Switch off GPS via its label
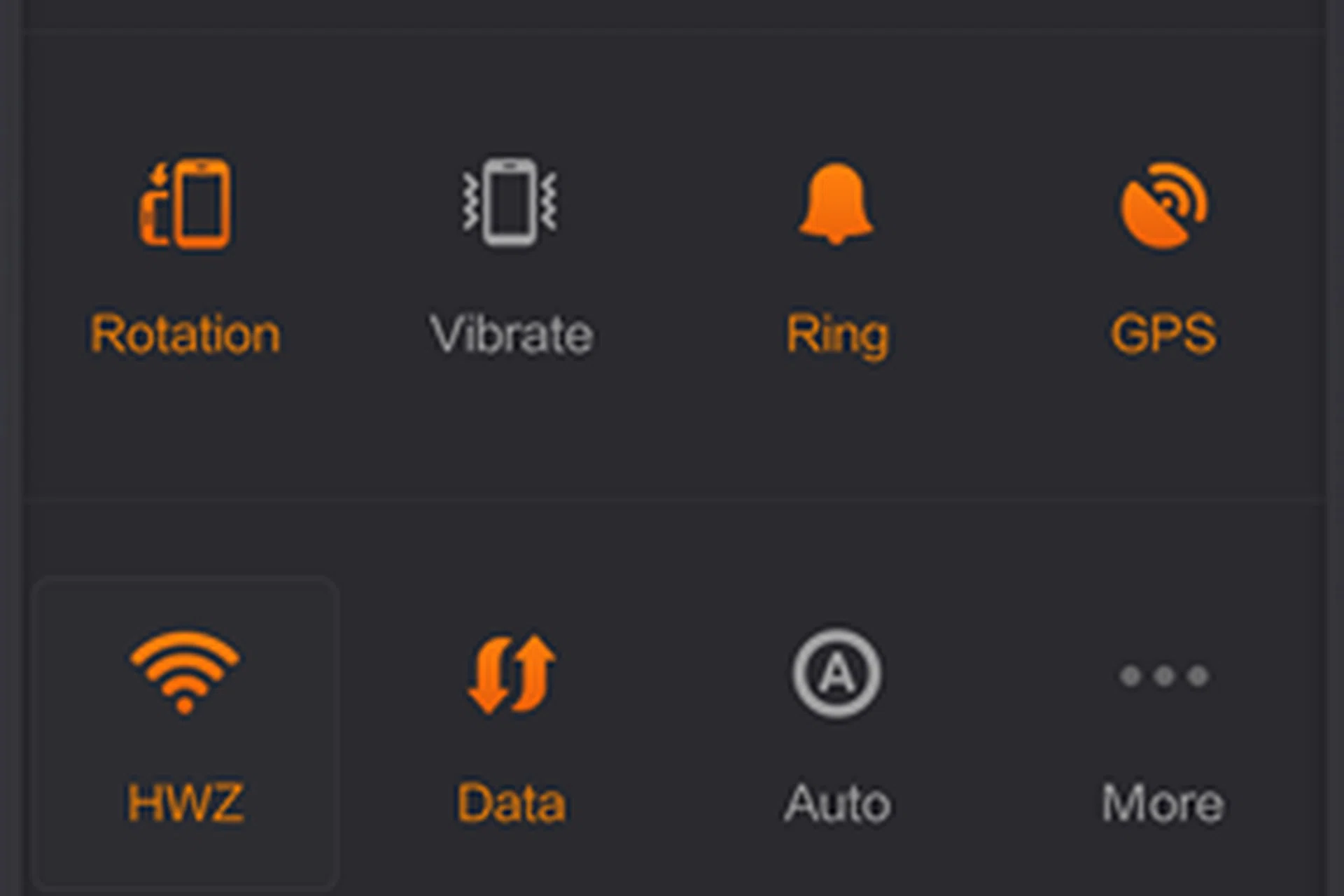The width and height of the screenshot is (1344, 896). [1163, 333]
